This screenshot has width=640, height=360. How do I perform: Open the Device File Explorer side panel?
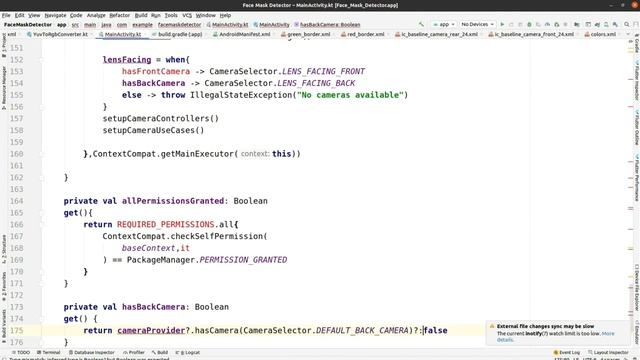tap(636, 287)
